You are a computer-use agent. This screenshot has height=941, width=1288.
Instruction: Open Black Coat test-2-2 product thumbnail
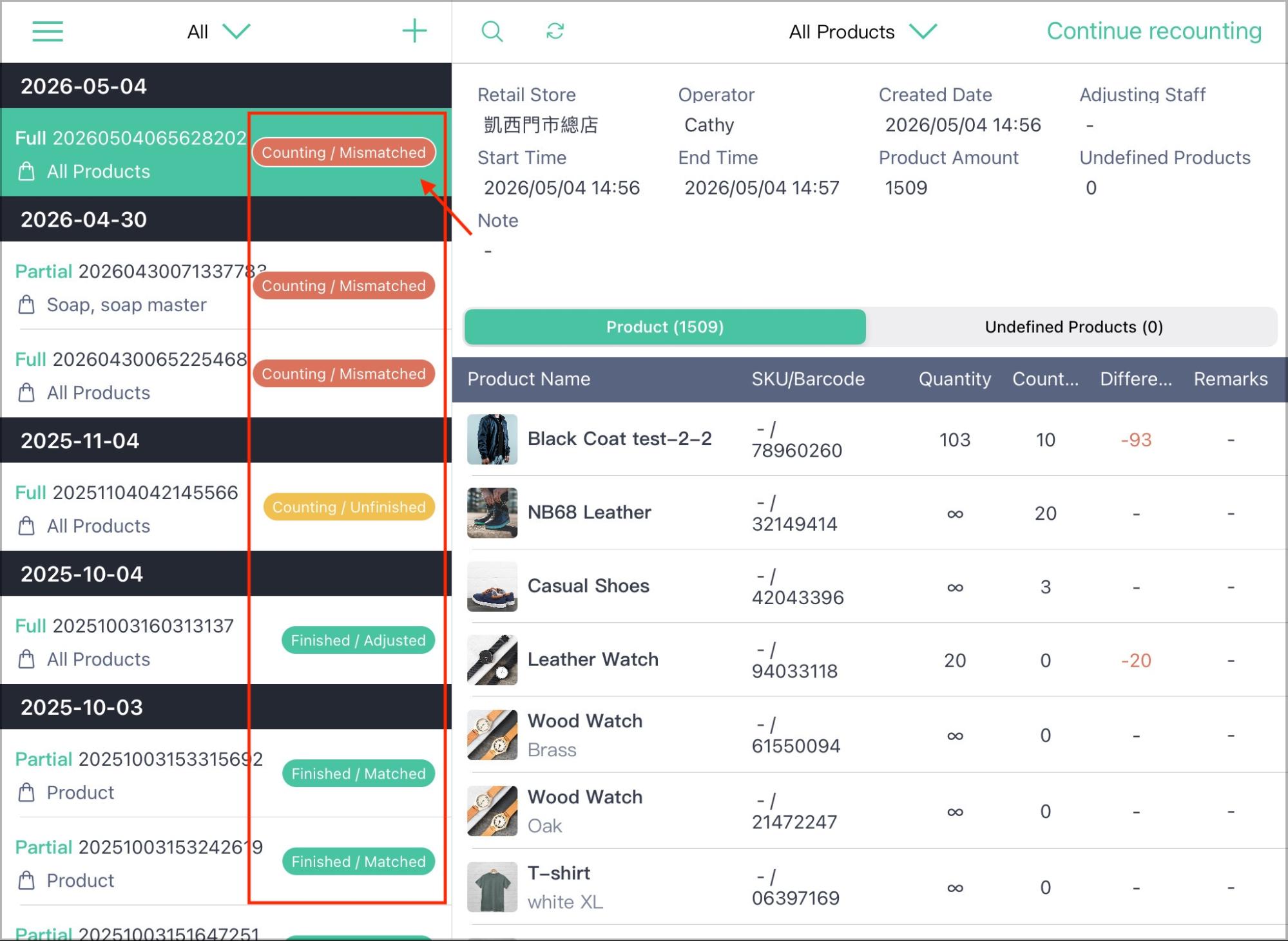pos(492,439)
